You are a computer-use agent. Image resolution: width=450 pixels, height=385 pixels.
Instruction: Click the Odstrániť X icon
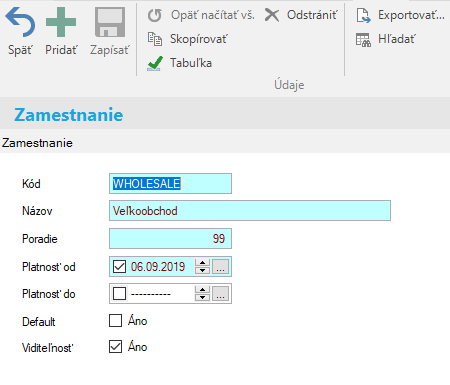click(272, 15)
